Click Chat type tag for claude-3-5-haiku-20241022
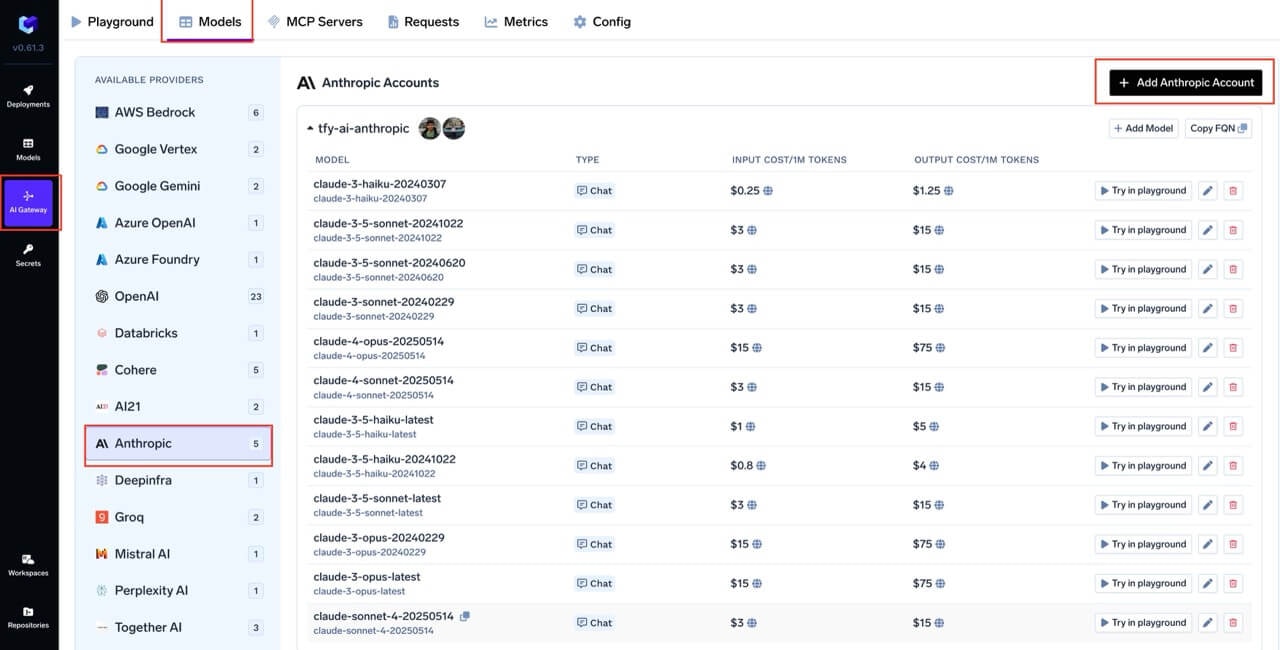1280x650 pixels. point(594,466)
